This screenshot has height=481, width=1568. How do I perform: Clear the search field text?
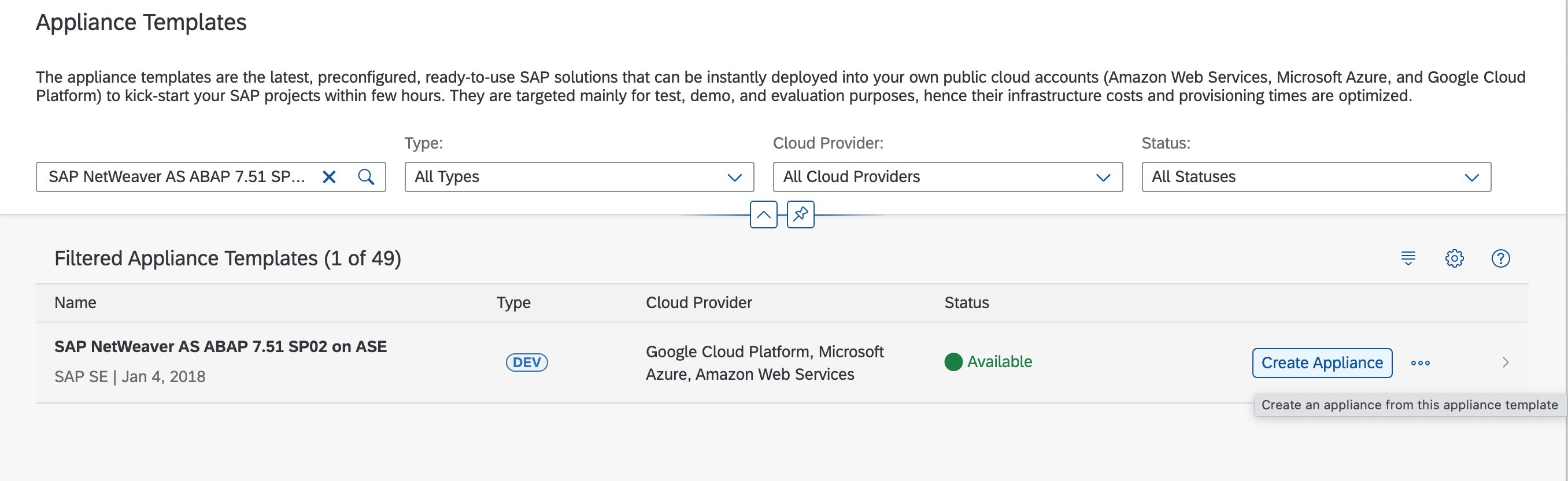tap(329, 177)
